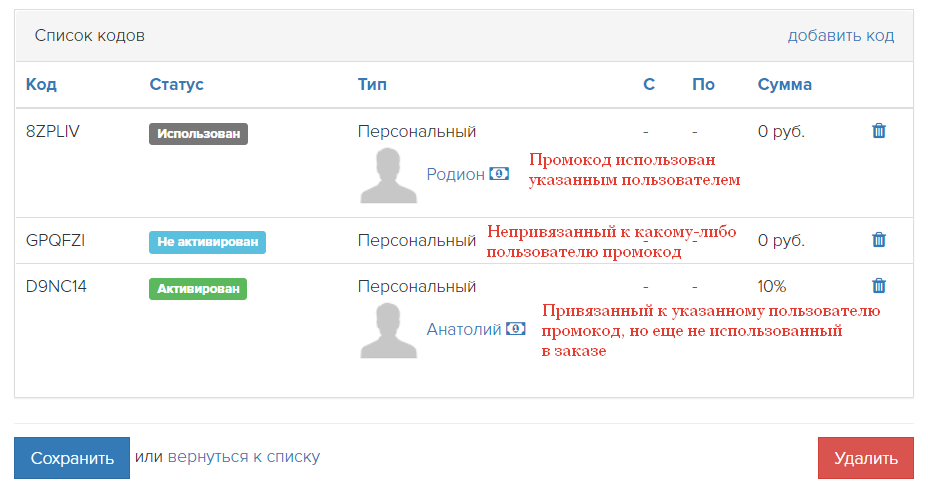Image resolution: width=928 pixels, height=488 pixels.
Task: Click the добавить код link
Action: click(840, 35)
